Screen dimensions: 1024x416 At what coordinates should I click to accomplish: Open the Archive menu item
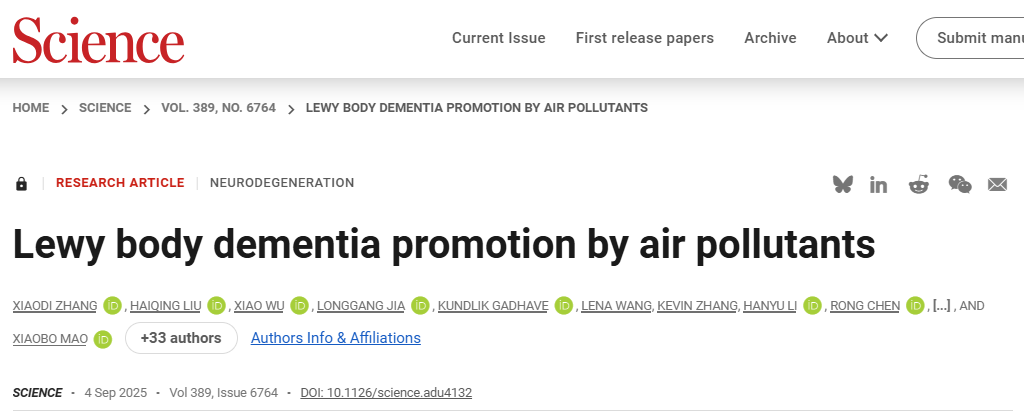tap(770, 38)
